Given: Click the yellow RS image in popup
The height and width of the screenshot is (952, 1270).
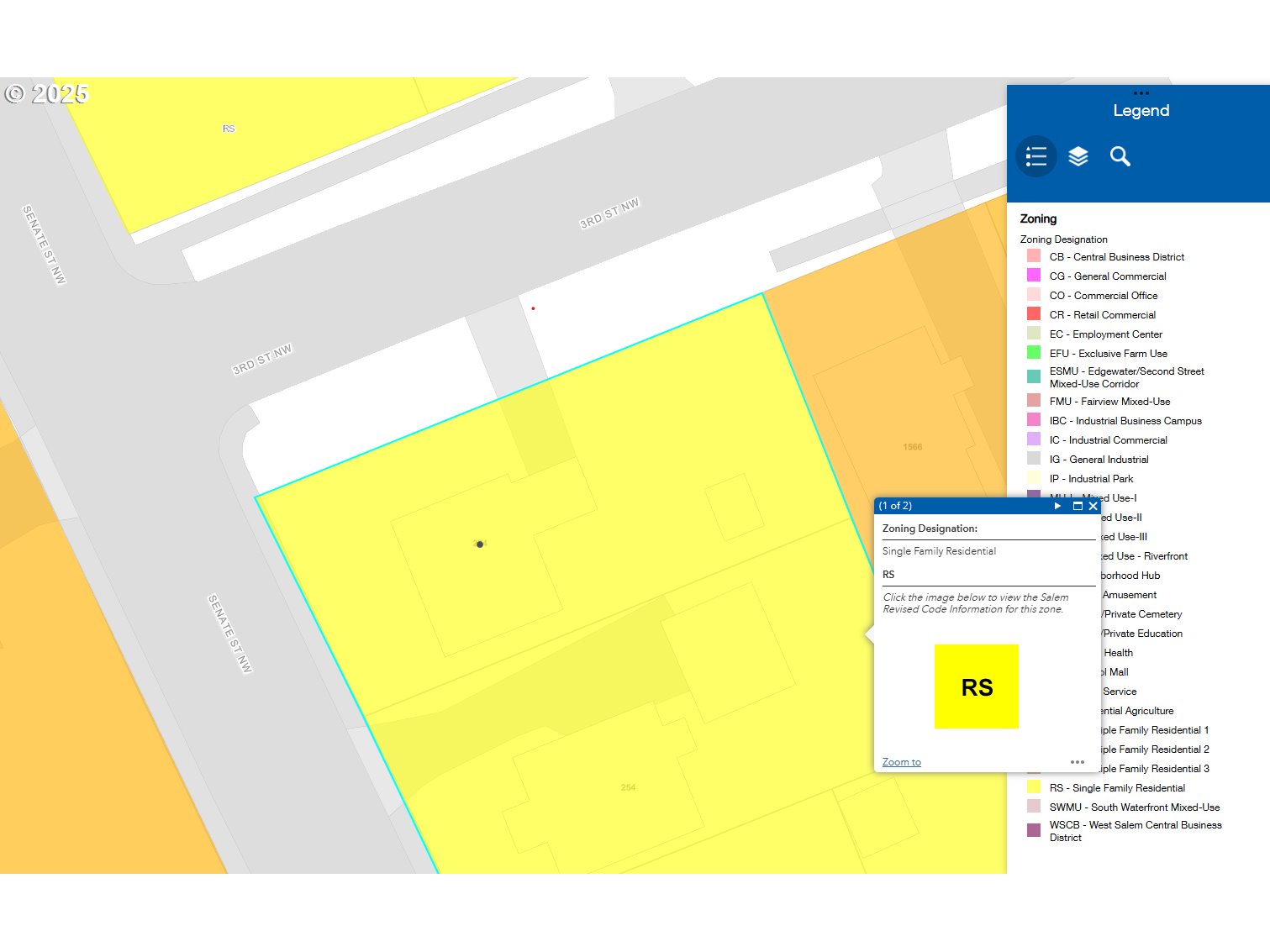Looking at the screenshot, I should pyautogui.click(x=976, y=686).
